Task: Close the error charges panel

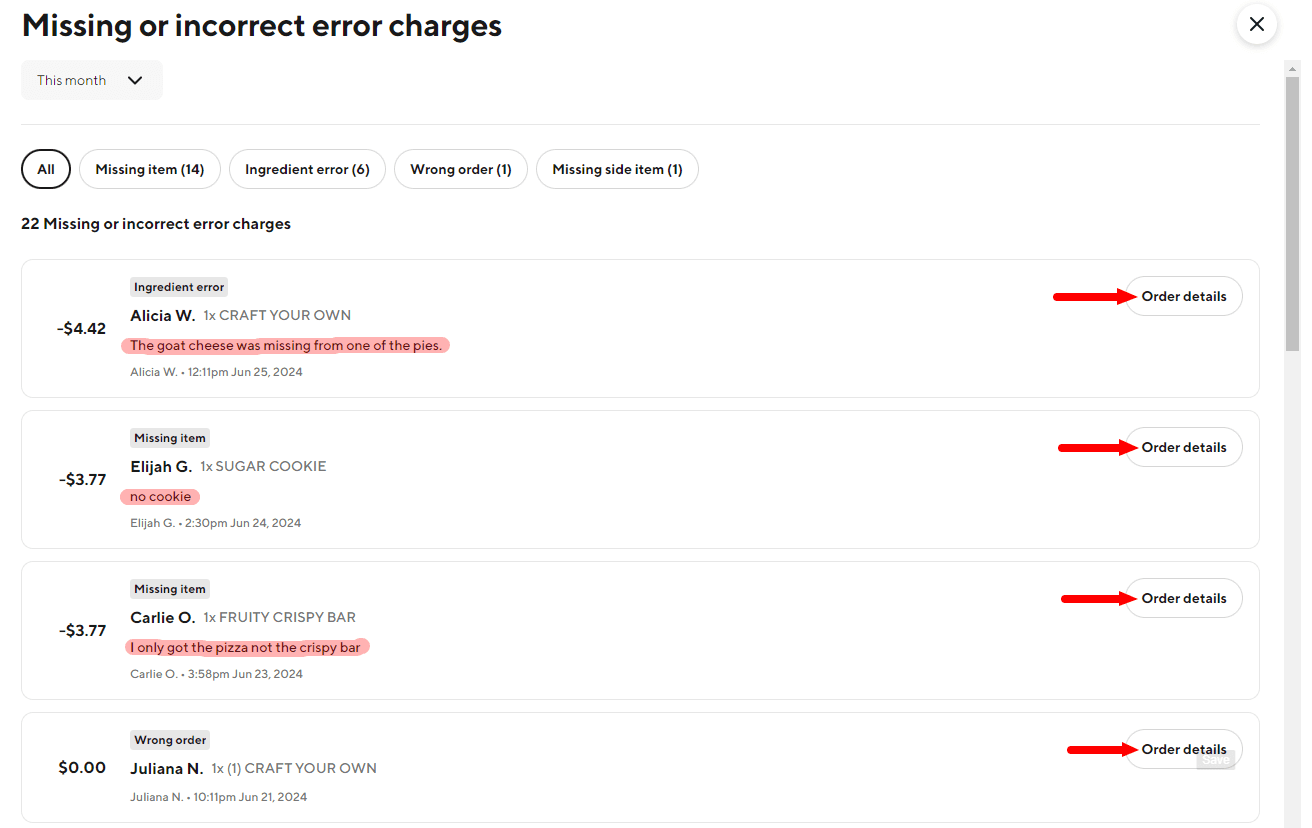Action: (x=1256, y=24)
